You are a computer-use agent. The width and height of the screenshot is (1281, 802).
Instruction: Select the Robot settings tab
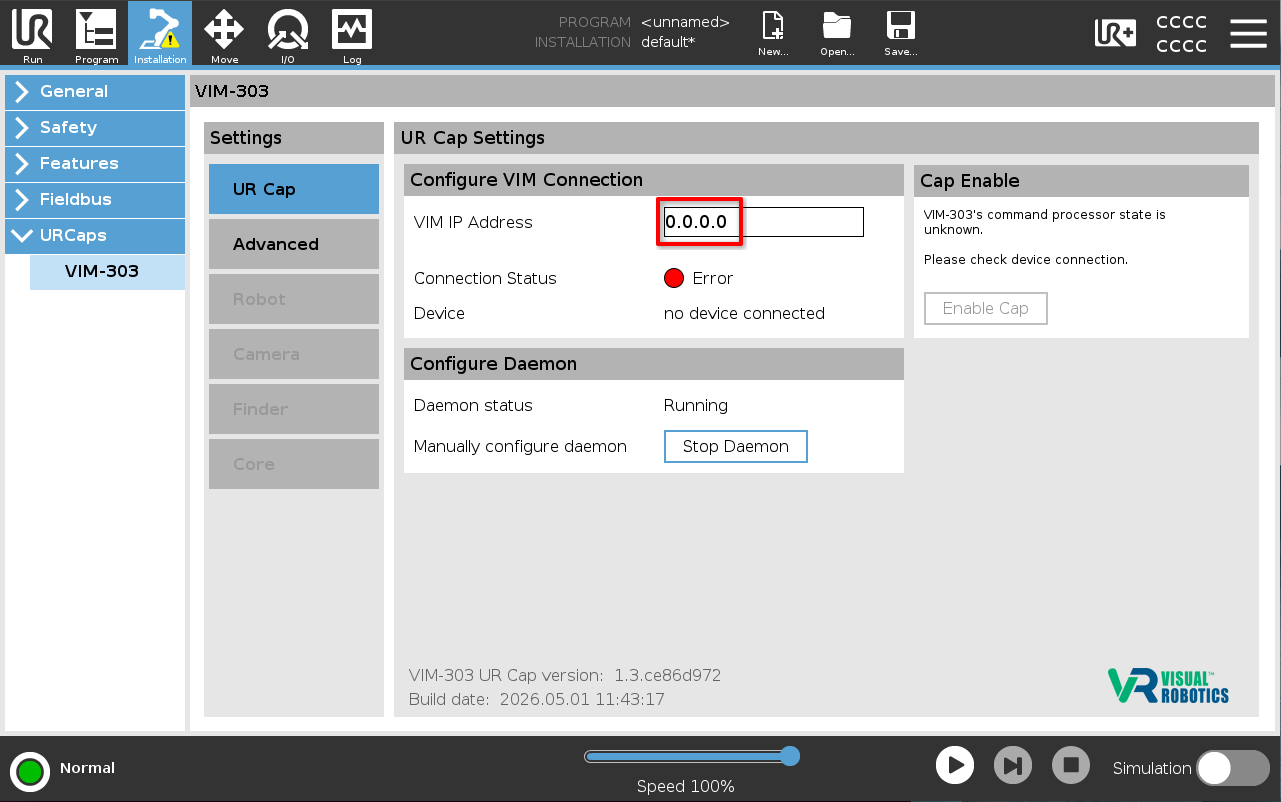(x=294, y=299)
